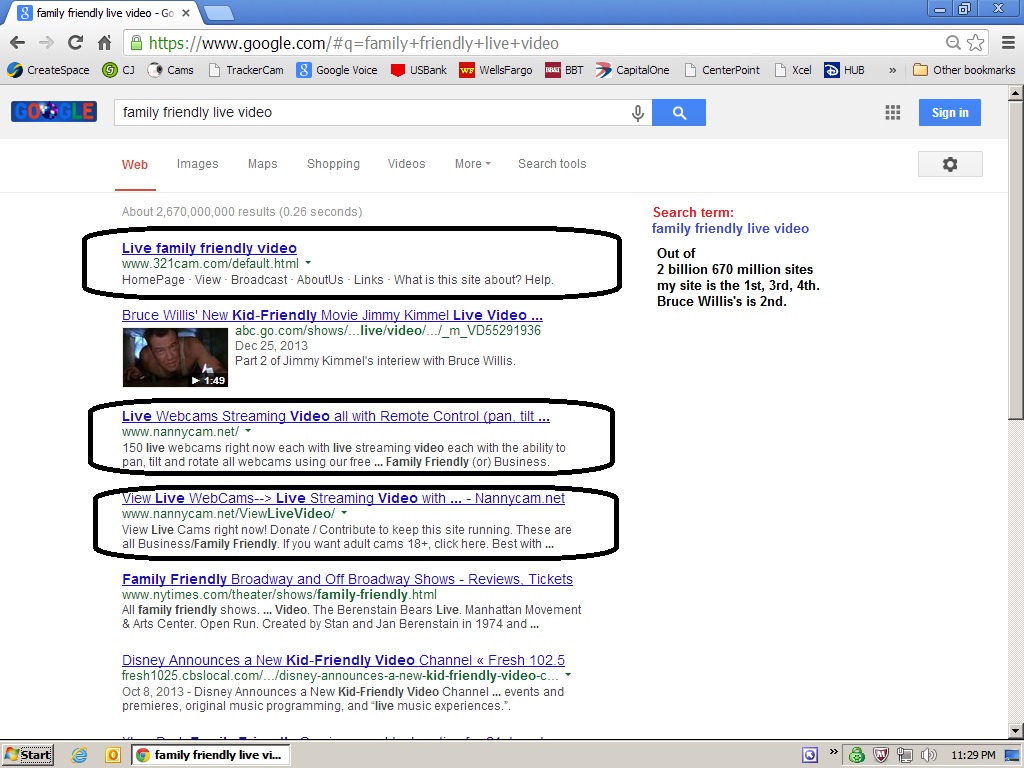
Task: Click the browser Back arrow
Action: coord(17,43)
